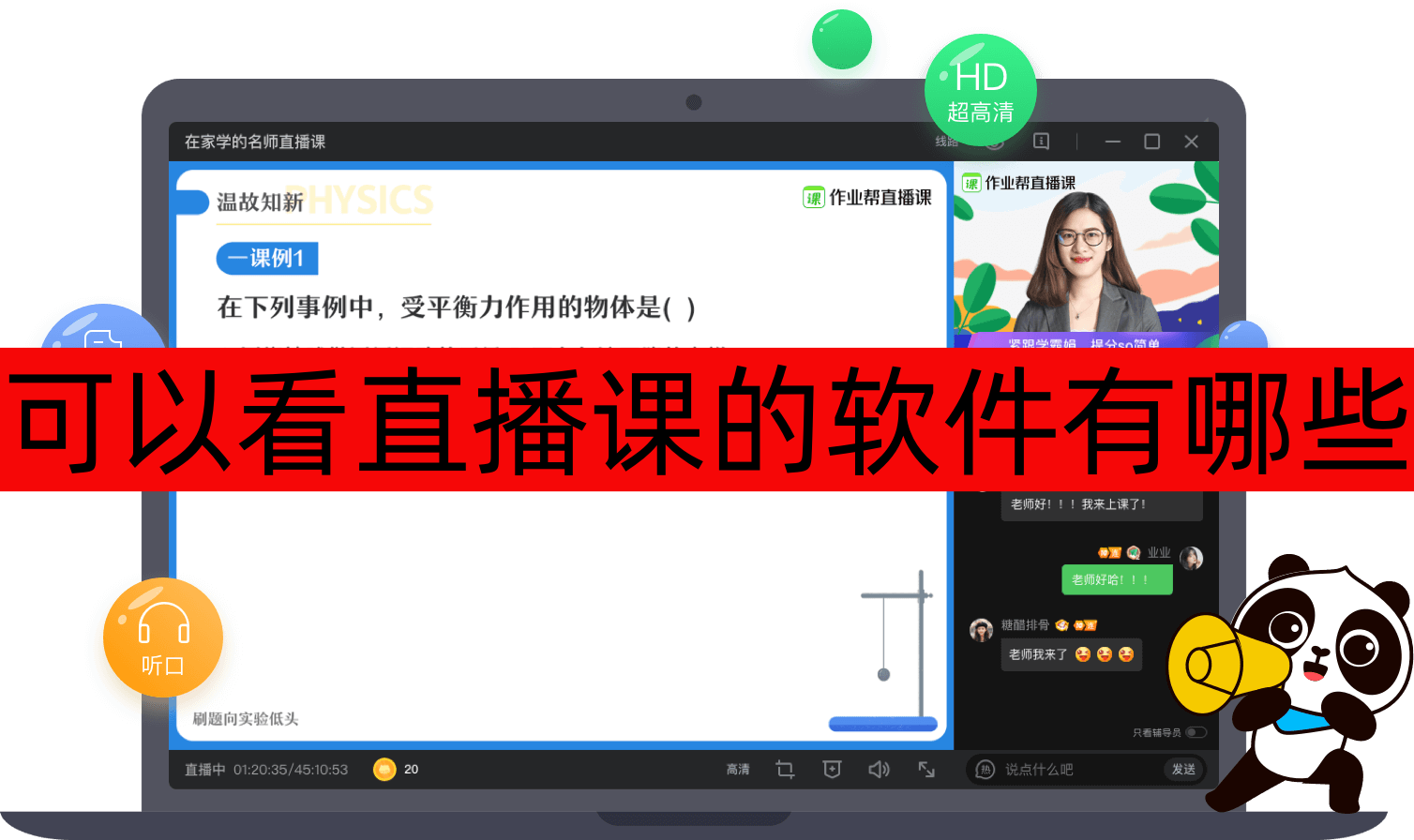Click the gold coin counter icon
The height and width of the screenshot is (840, 1414).
coord(386,769)
